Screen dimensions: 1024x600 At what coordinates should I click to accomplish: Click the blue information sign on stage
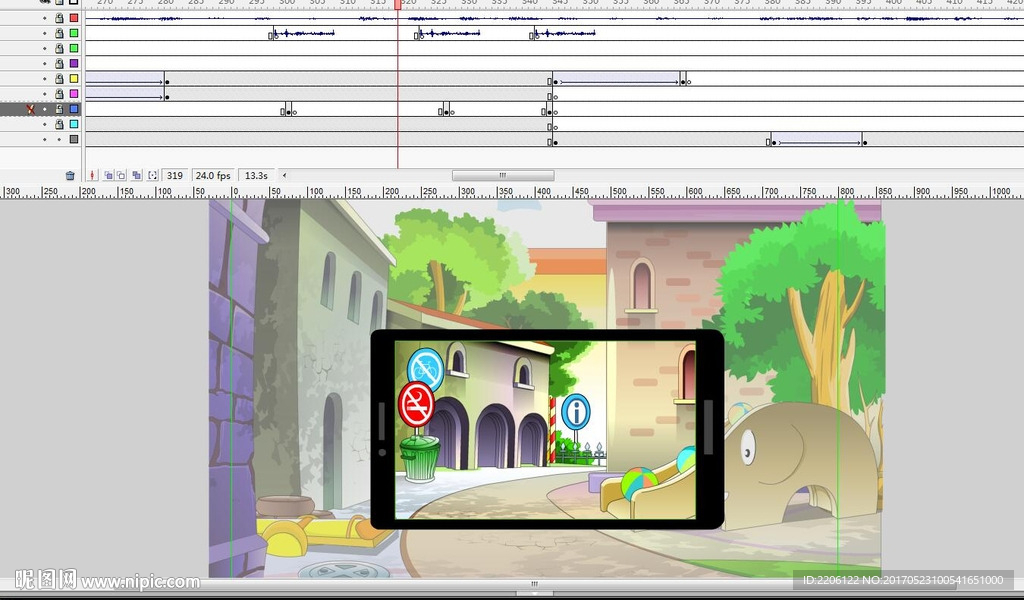575,412
